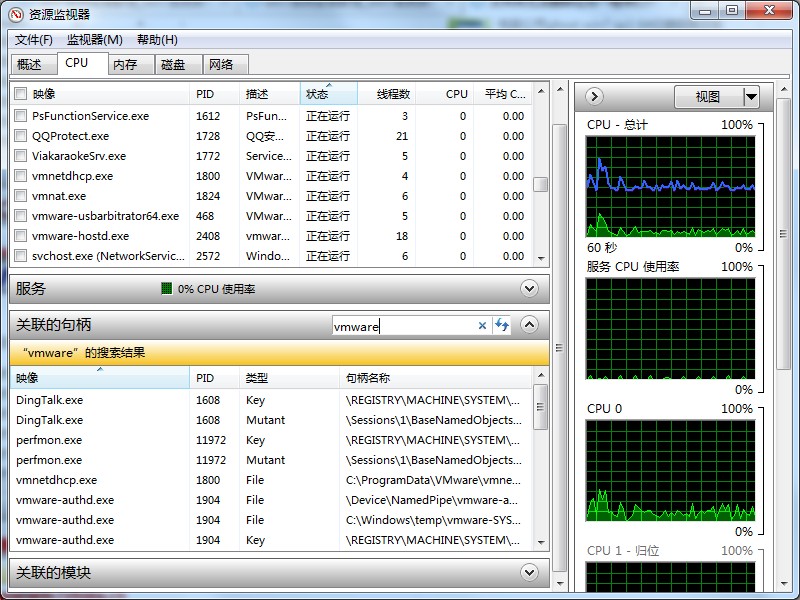This screenshot has height=600, width=800.
Task: Switch to the 内存 tab
Action: point(126,63)
